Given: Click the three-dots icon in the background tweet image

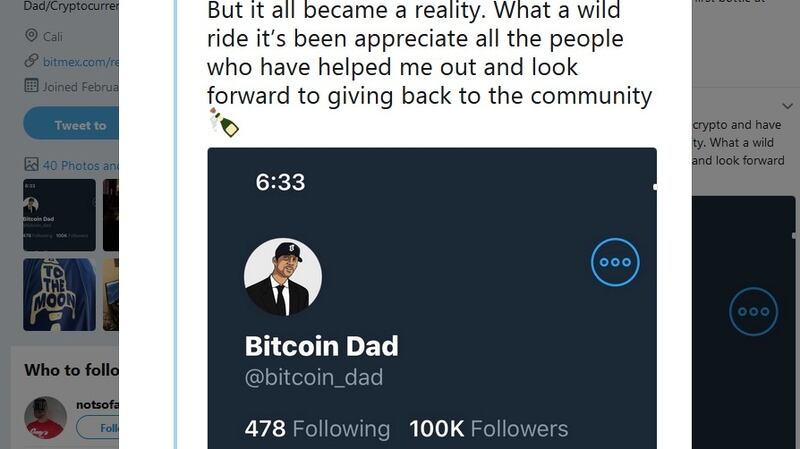Looking at the screenshot, I should pyautogui.click(x=754, y=312).
